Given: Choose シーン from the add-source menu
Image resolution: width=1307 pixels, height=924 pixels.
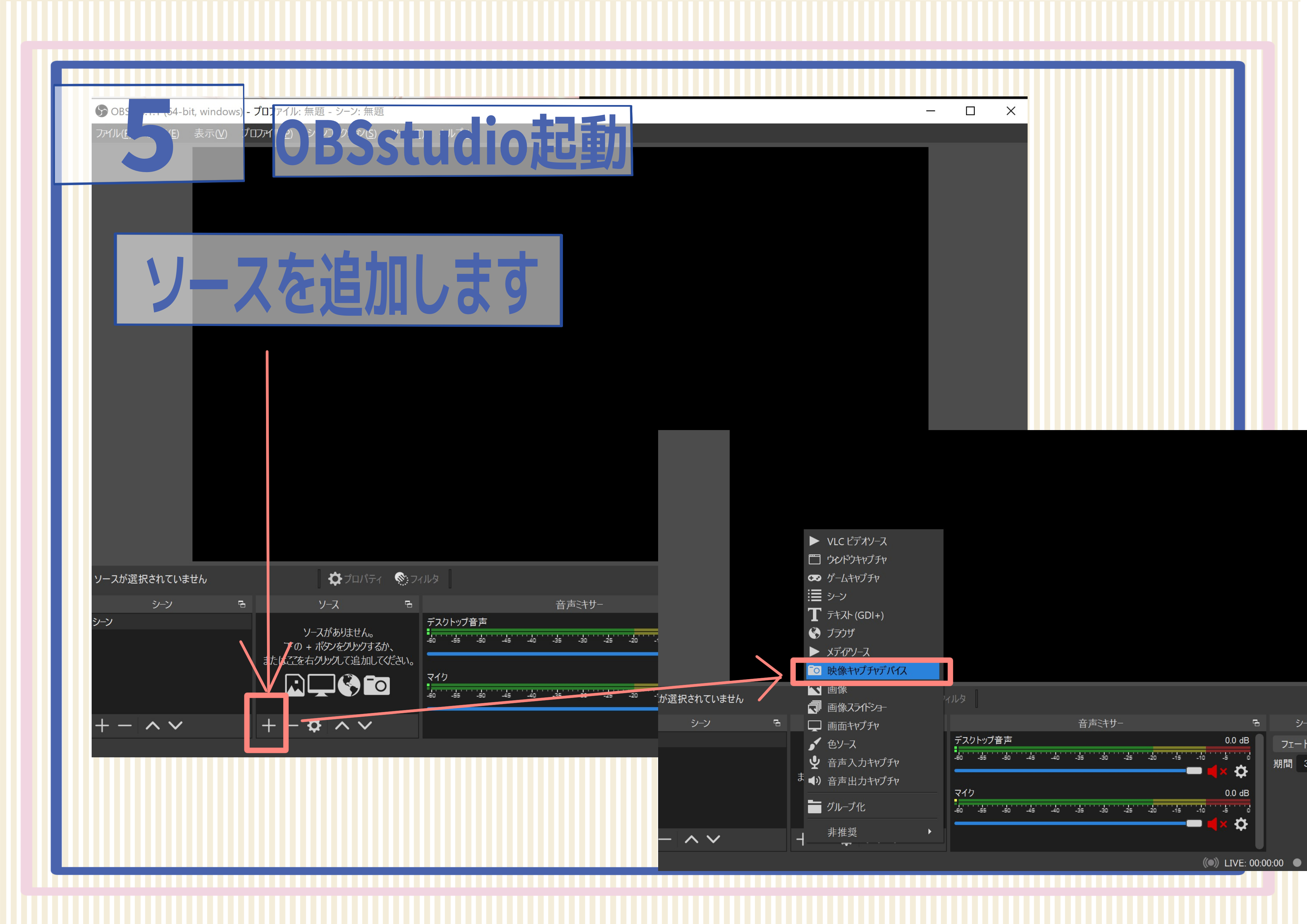Looking at the screenshot, I should 873,595.
